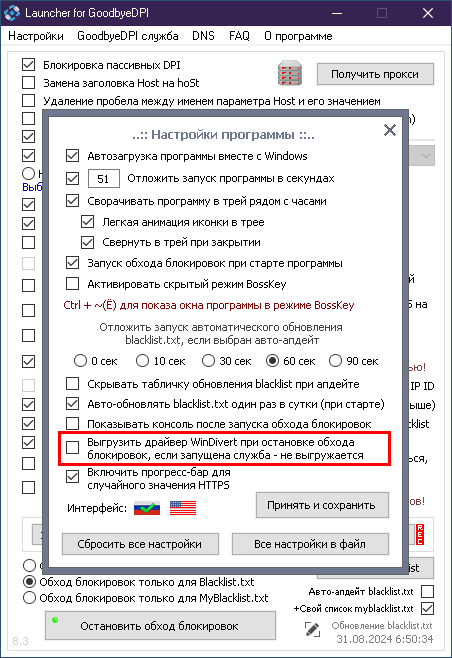Click the edit blacklist pencil icon
This screenshot has width=452, height=658.
coord(312,629)
